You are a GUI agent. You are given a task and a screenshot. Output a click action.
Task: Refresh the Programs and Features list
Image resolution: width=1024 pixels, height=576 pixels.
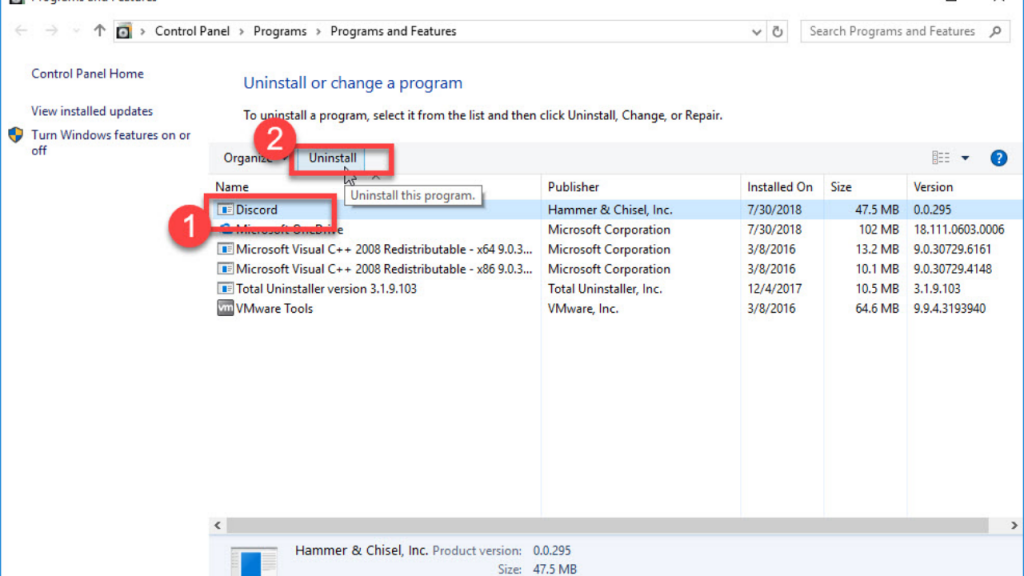[x=777, y=31]
